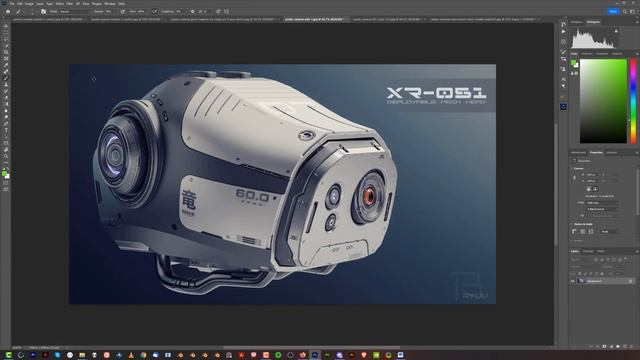This screenshot has width=640, height=360.
Task: Open the Color panel flyout menu
Action: [637, 54]
